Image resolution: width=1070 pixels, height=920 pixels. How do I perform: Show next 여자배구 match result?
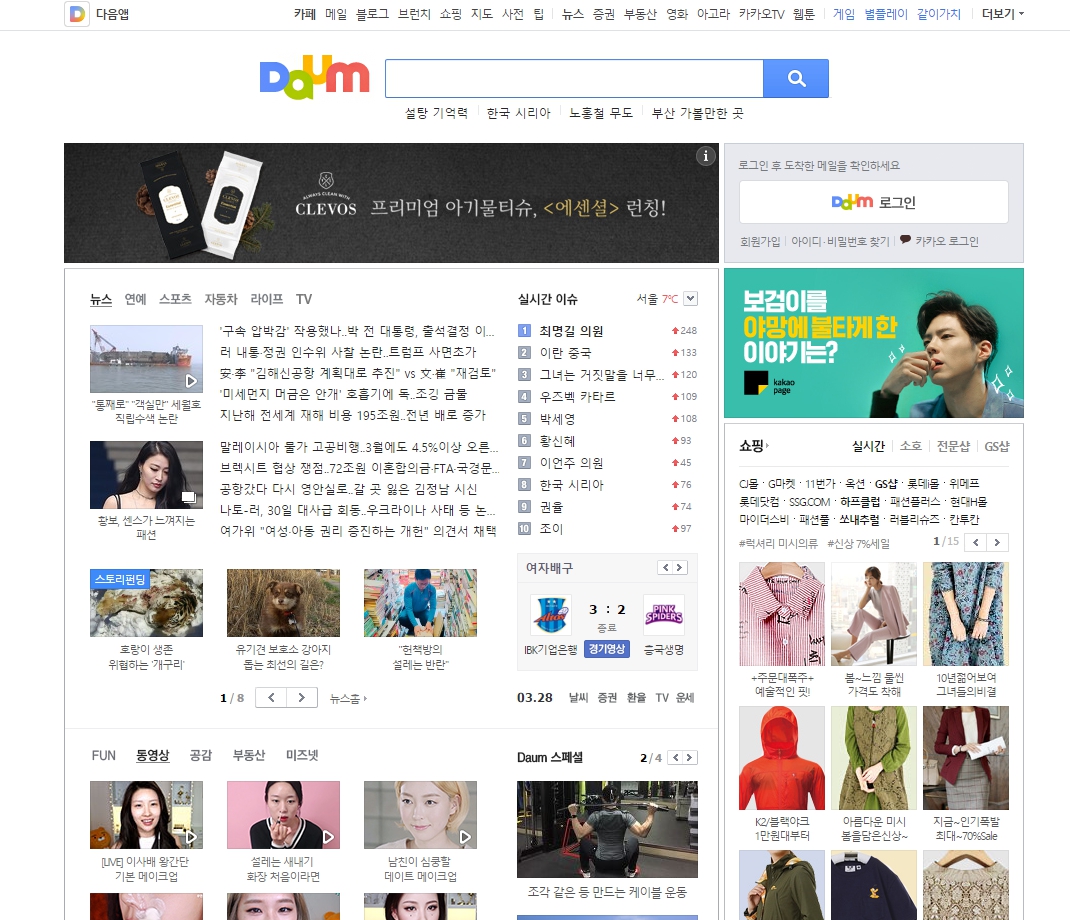[680, 568]
